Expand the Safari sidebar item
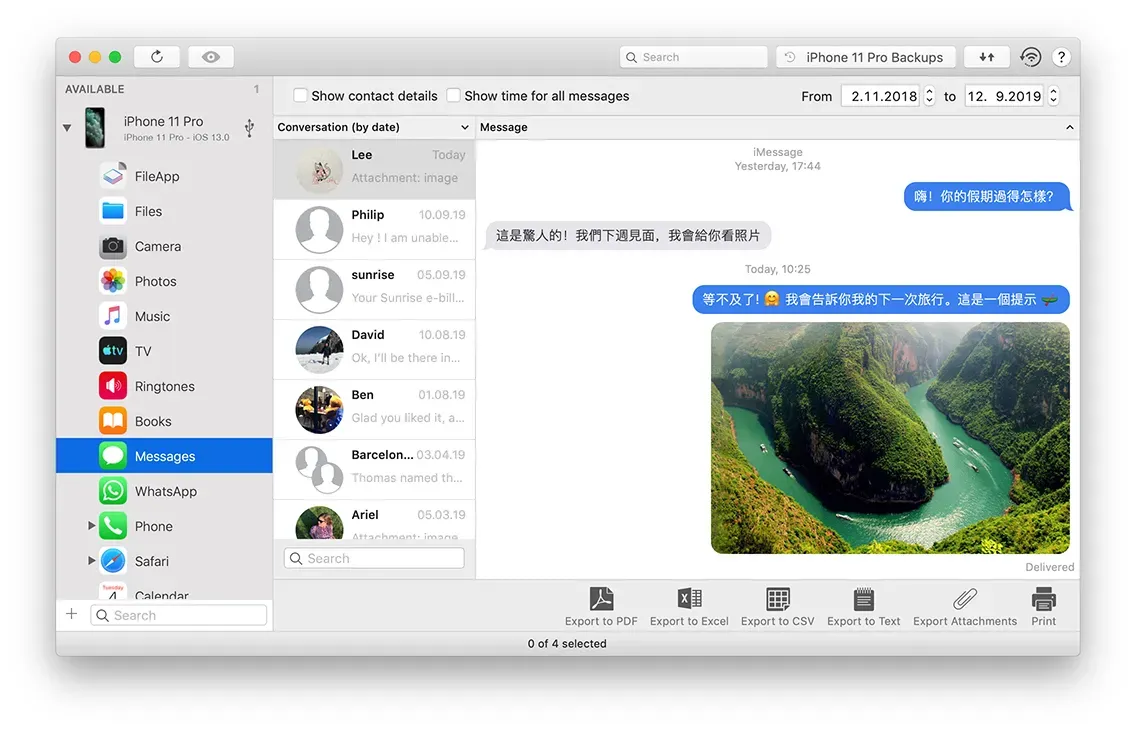 [x=91, y=560]
